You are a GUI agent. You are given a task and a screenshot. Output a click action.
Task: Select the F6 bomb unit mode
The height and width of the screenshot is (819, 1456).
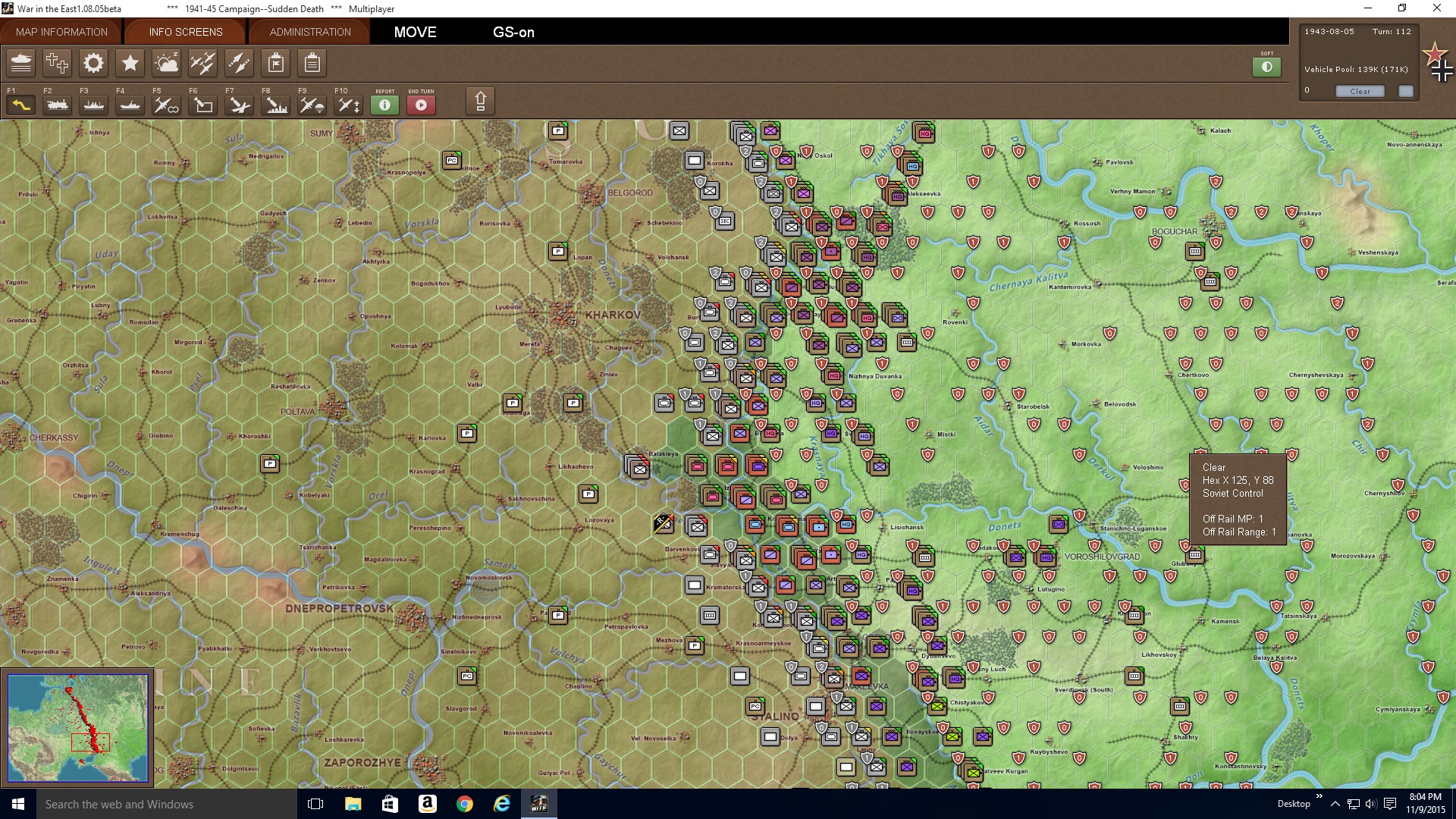(203, 105)
